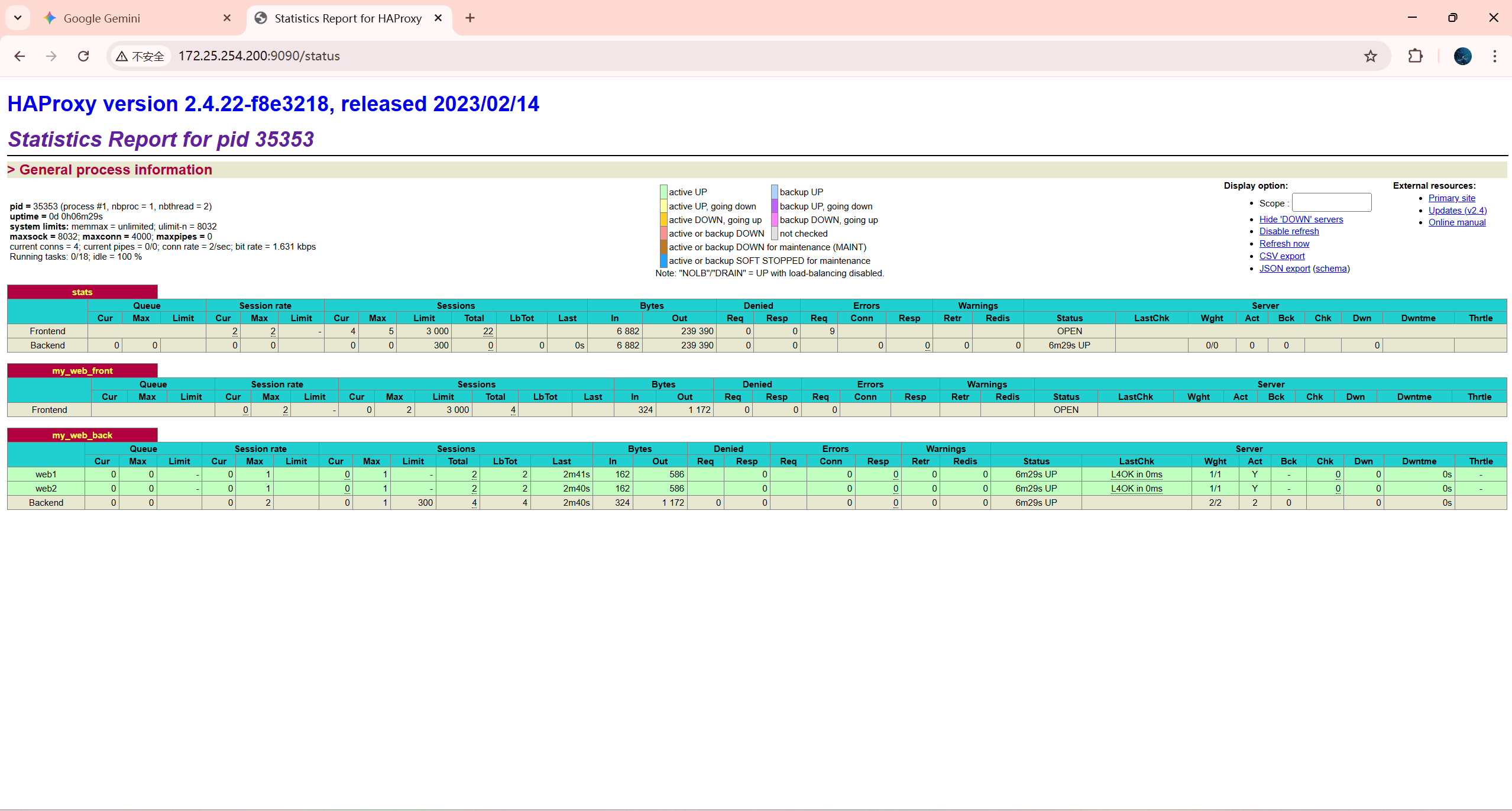Select the Statistics Report for HAProxy tab
Viewport: 1512px width, 811px height.
(x=348, y=18)
